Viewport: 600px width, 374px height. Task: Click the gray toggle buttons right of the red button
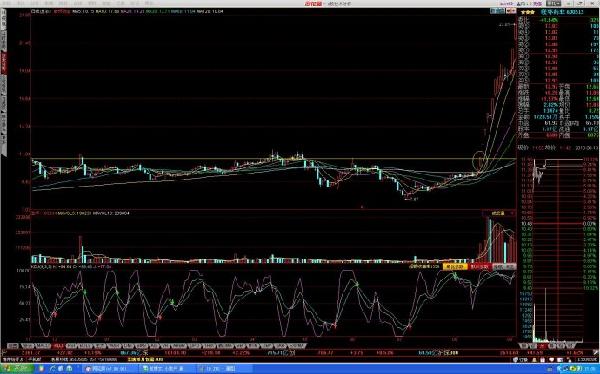[504, 266]
